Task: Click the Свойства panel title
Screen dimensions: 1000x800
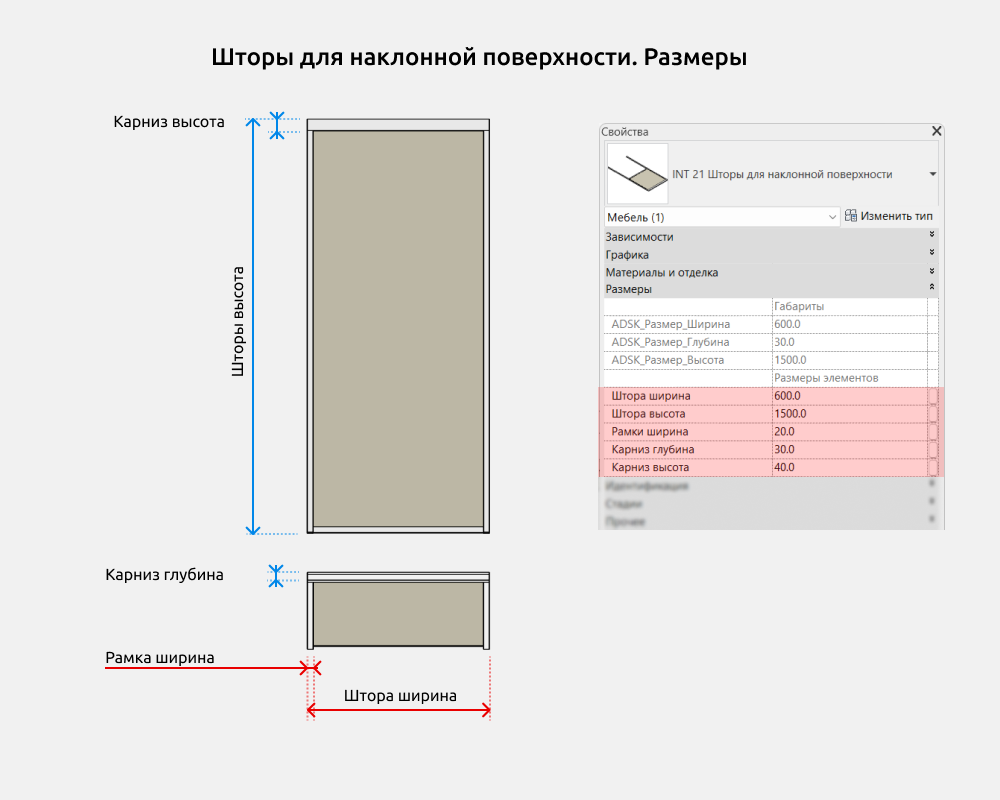Action: click(624, 131)
